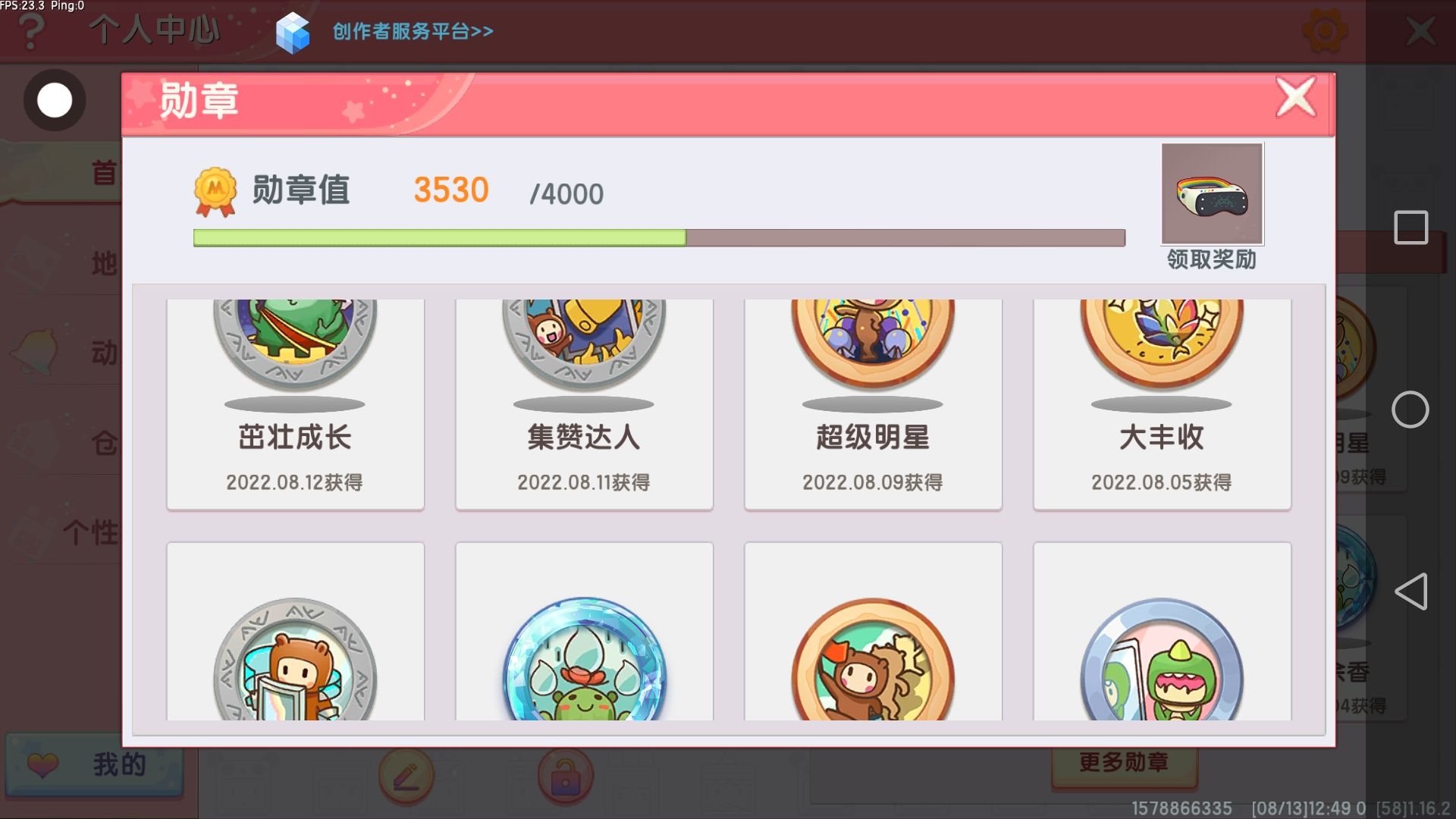Select the bear holding mirror medal

[295, 660]
